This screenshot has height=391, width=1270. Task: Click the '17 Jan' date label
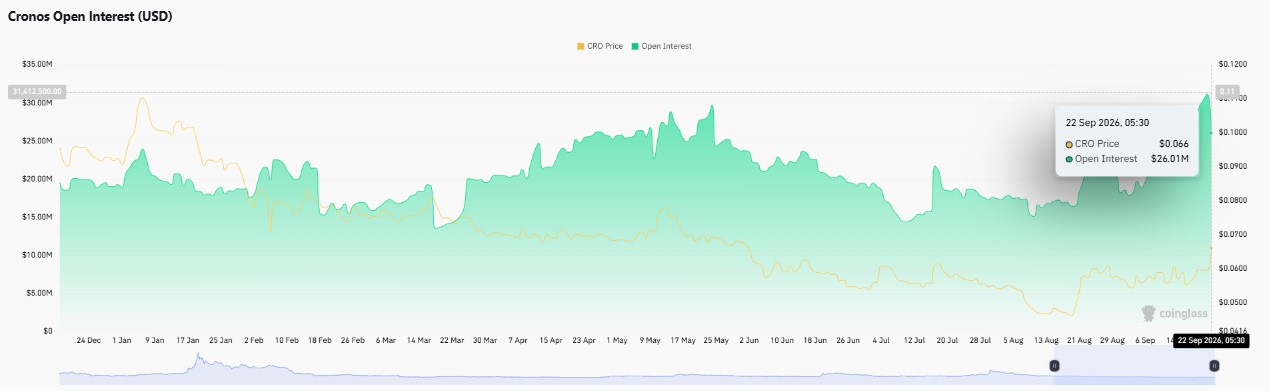pyautogui.click(x=188, y=340)
